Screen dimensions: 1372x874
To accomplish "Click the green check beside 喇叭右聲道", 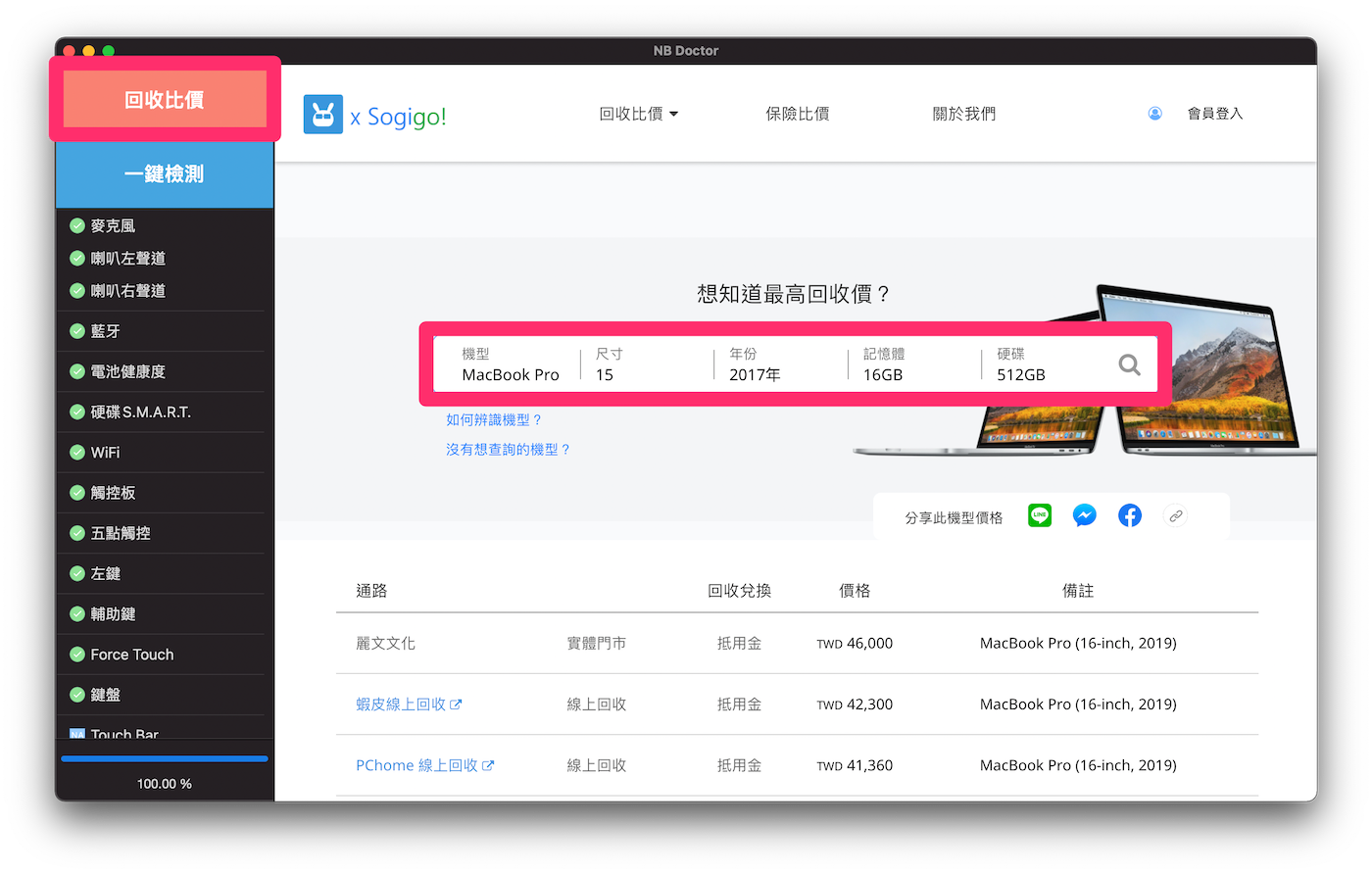I will 77,291.
